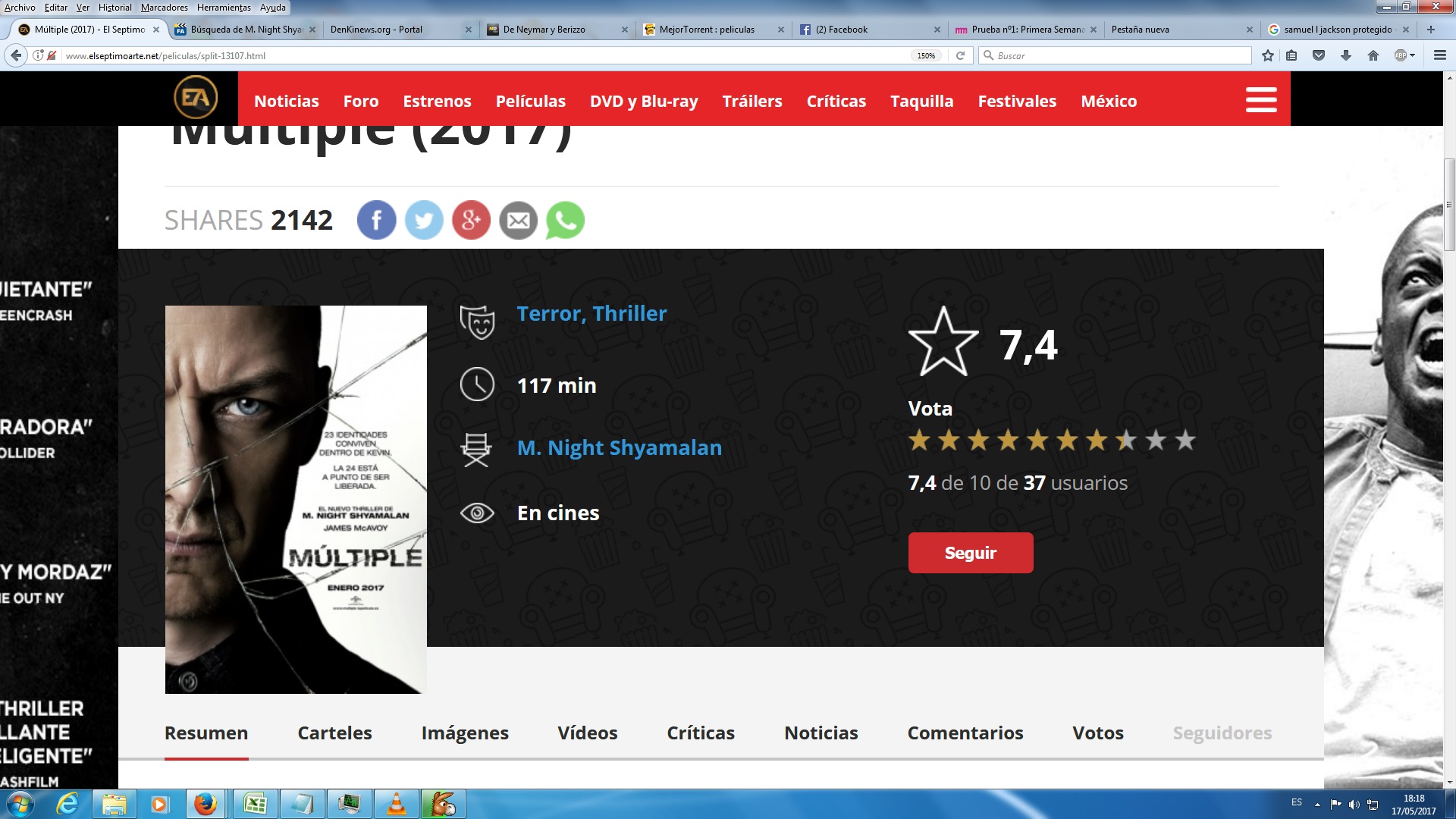Launch Internet Explorer from taskbar
Screen dimensions: 1456x819
point(67,804)
